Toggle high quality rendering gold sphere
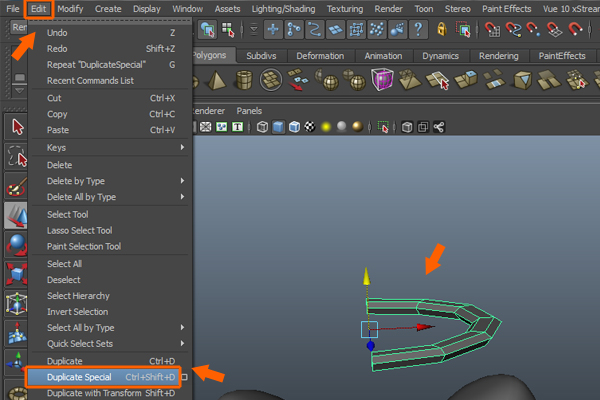This screenshot has height=400, width=600. coord(358,127)
